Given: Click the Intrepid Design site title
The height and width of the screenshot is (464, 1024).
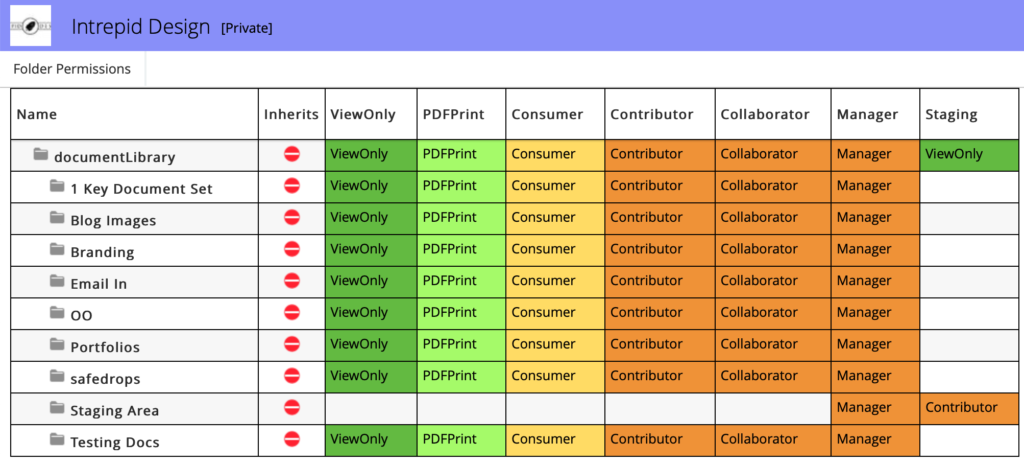Looking at the screenshot, I should click(x=141, y=27).
